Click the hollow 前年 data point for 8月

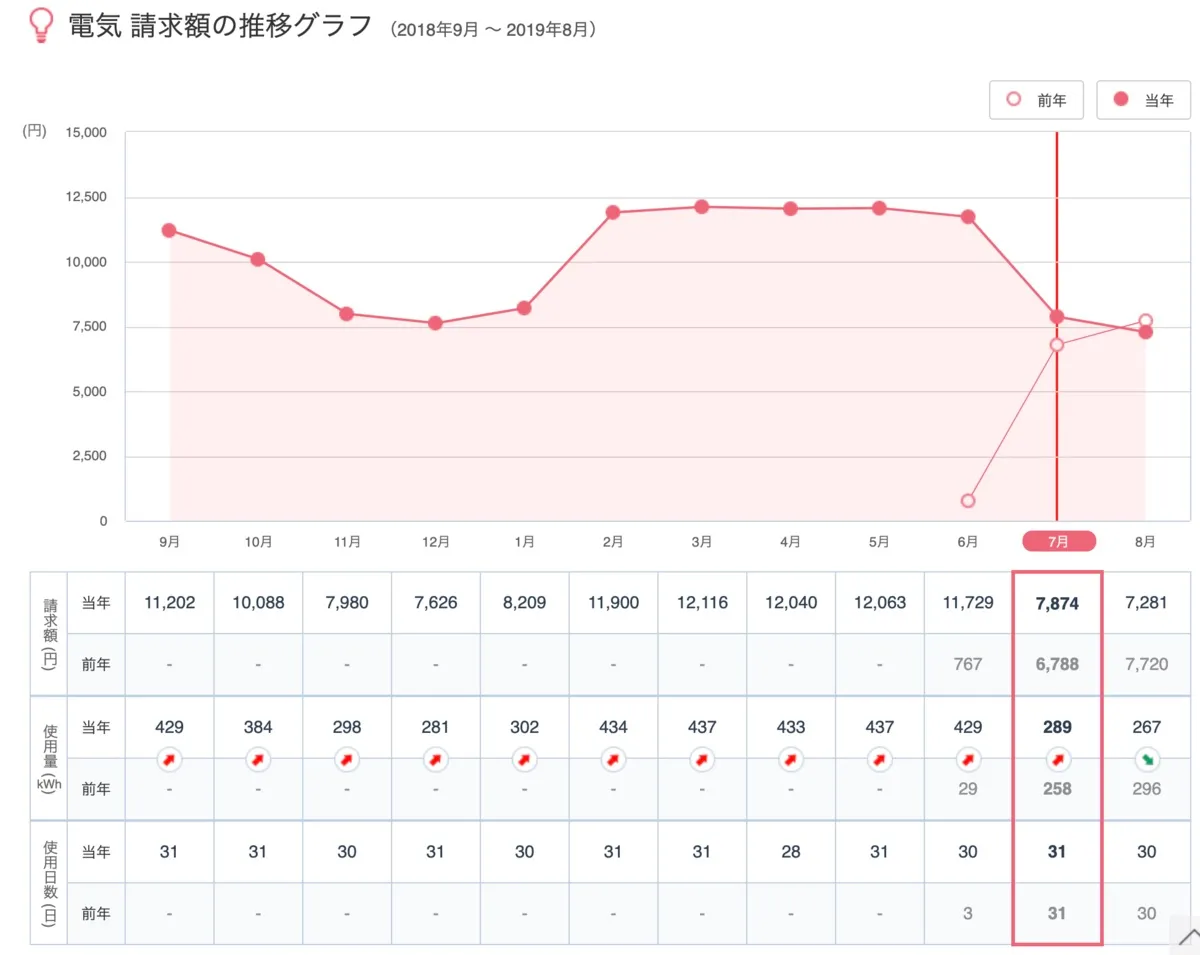[1146, 321]
